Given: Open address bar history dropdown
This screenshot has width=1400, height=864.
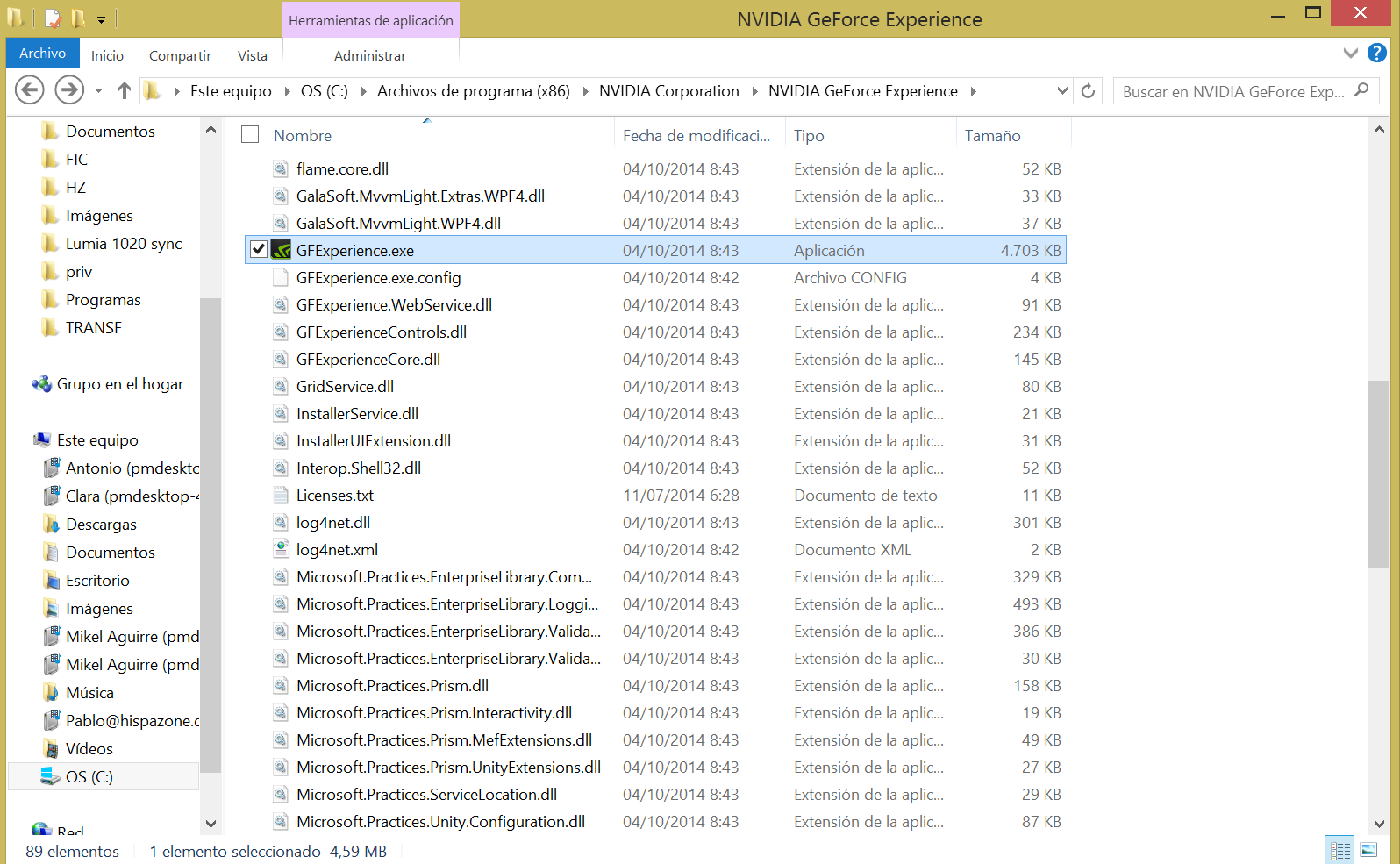Looking at the screenshot, I should pos(1062,91).
